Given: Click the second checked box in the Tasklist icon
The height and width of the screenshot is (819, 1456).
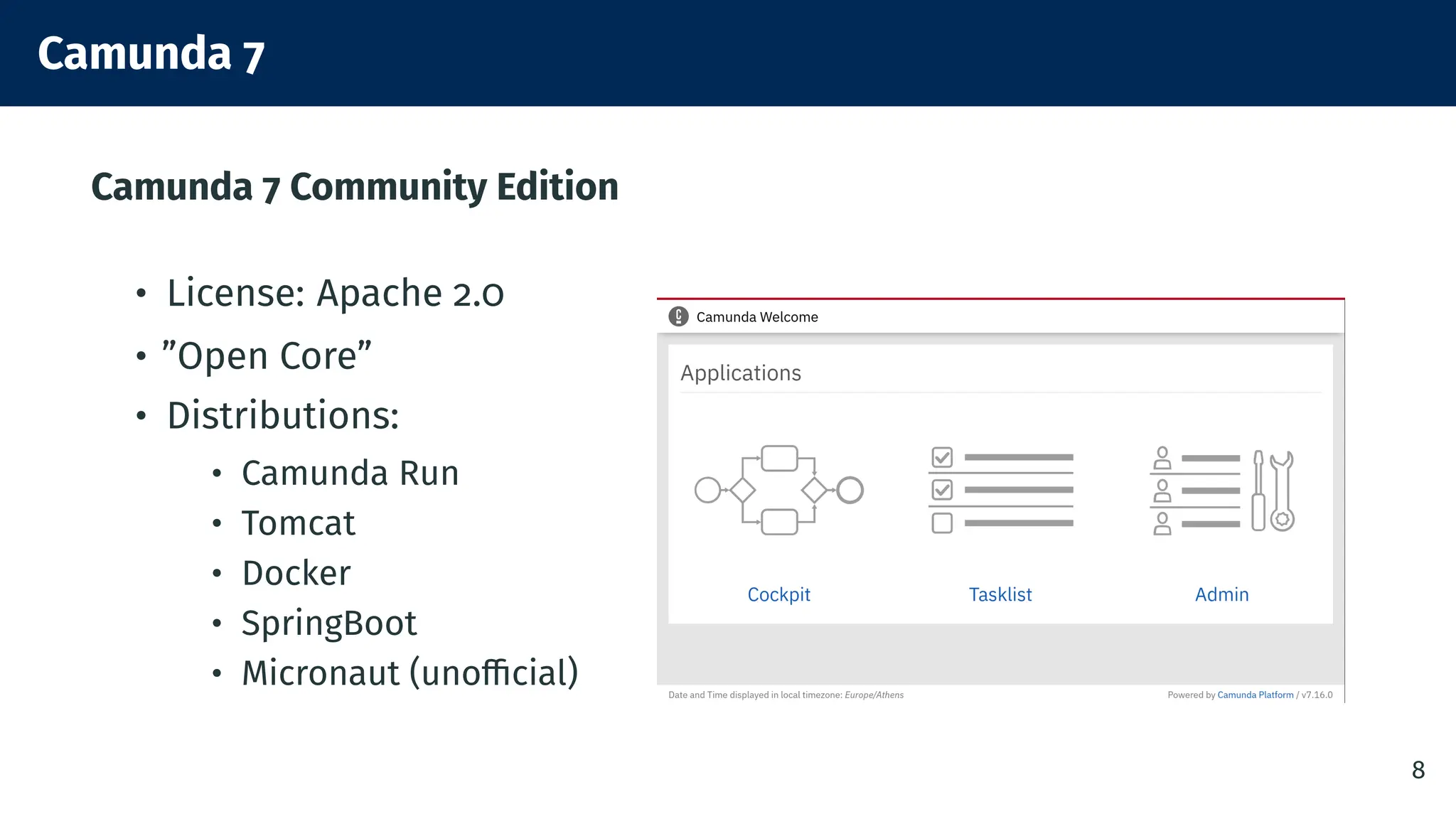Looking at the screenshot, I should pos(942,490).
